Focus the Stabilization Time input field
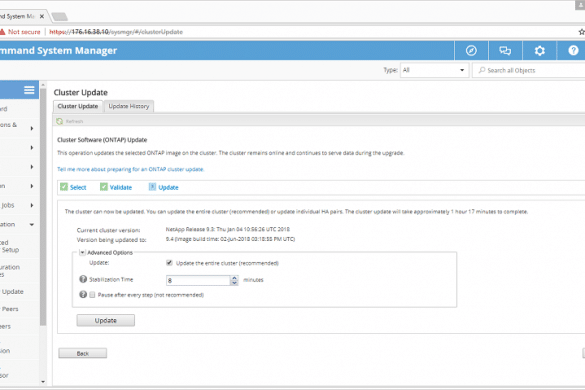The height and width of the screenshot is (390, 585). (198, 280)
